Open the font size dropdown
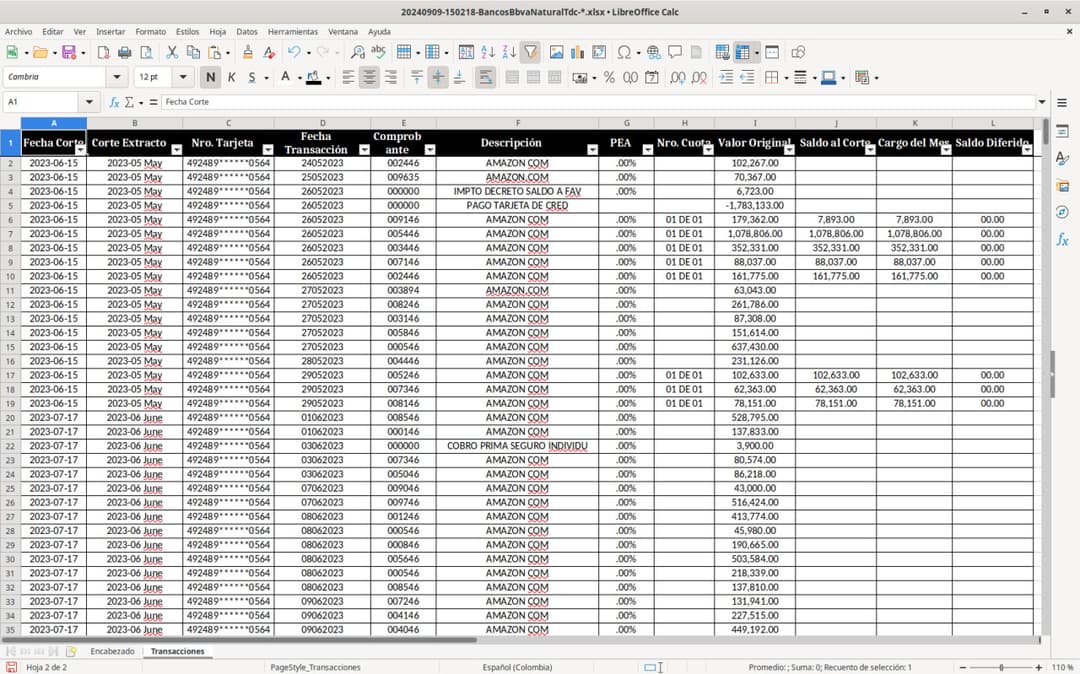 tap(183, 77)
